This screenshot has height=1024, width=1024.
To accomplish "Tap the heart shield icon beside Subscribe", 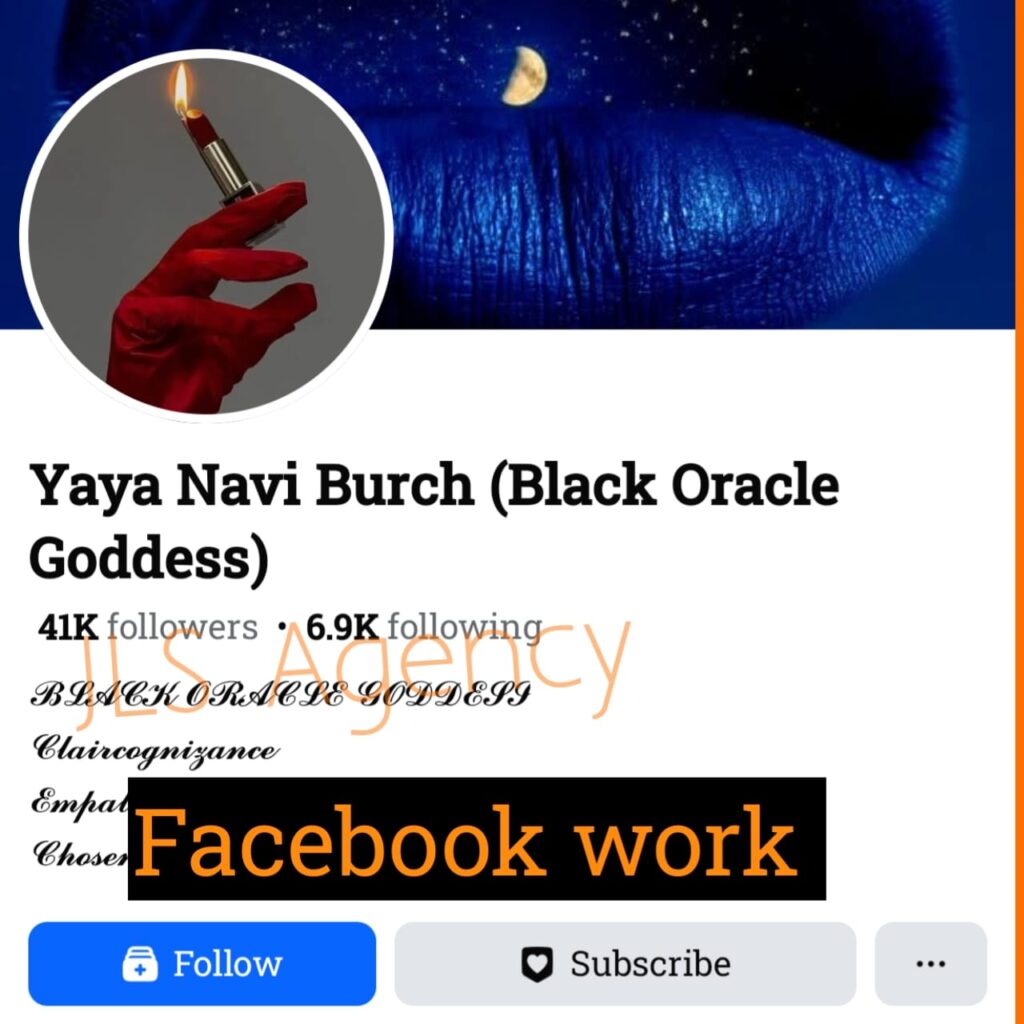I will (x=537, y=965).
